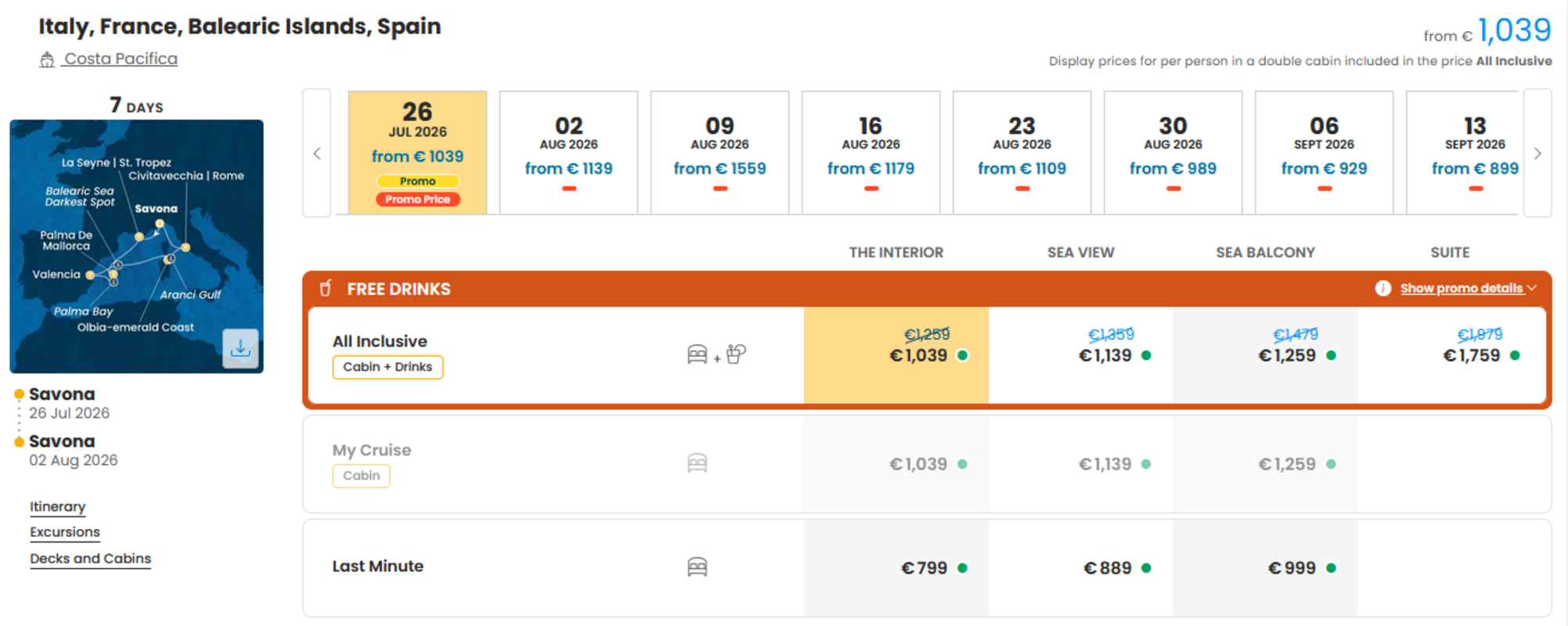Viewport: 1568px width, 626px height.
Task: Select the 13 Sept 2026 departure date
Action: pos(1464,153)
